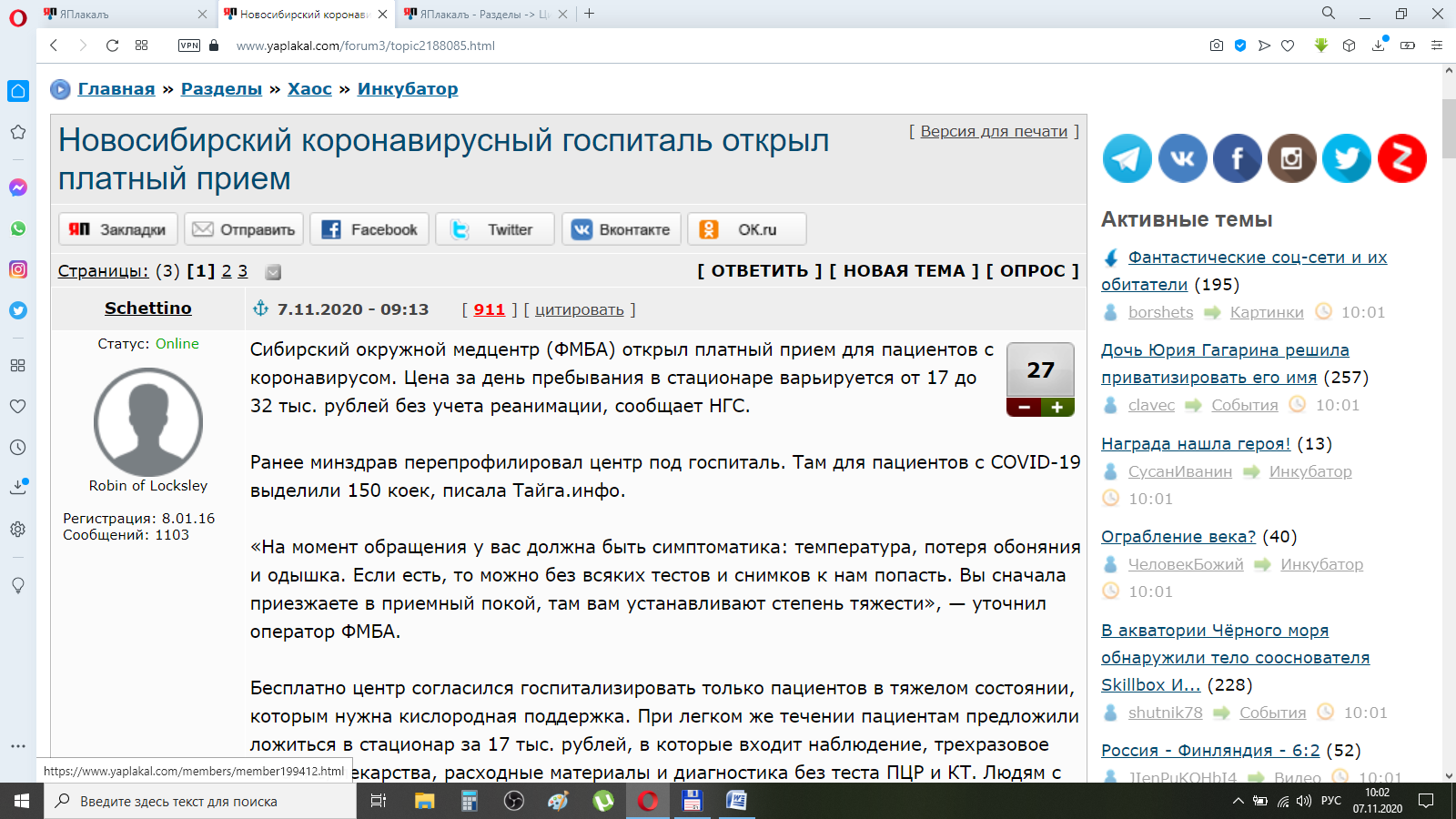The width and height of the screenshot is (1456, 819).
Task: Click Windows taskbar search box
Action: coord(200,802)
